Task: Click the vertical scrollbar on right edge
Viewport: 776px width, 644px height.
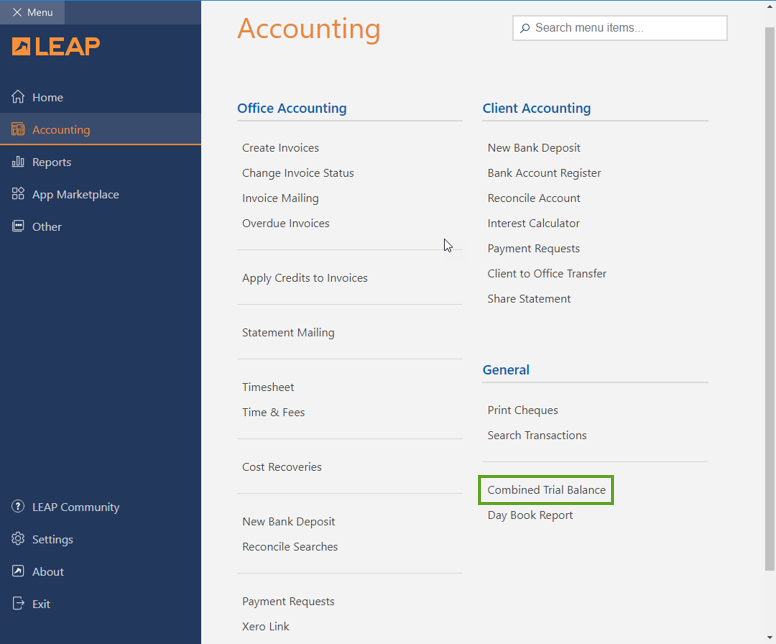Action: 769,300
